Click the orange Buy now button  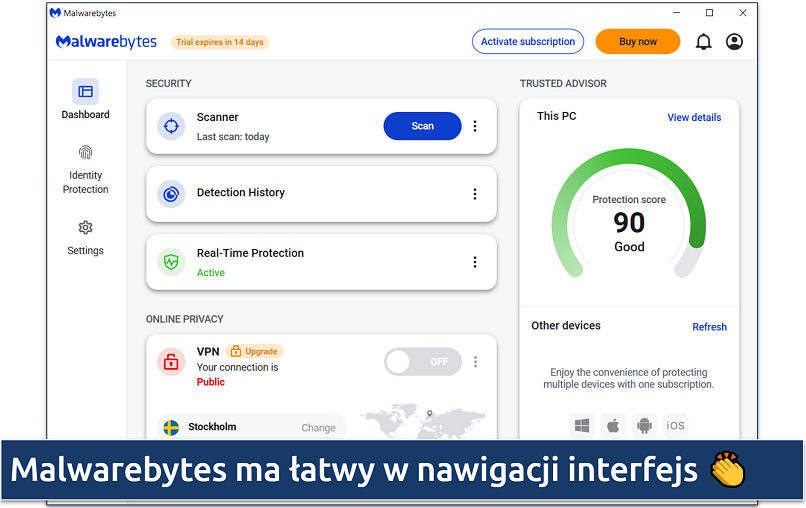[638, 42]
